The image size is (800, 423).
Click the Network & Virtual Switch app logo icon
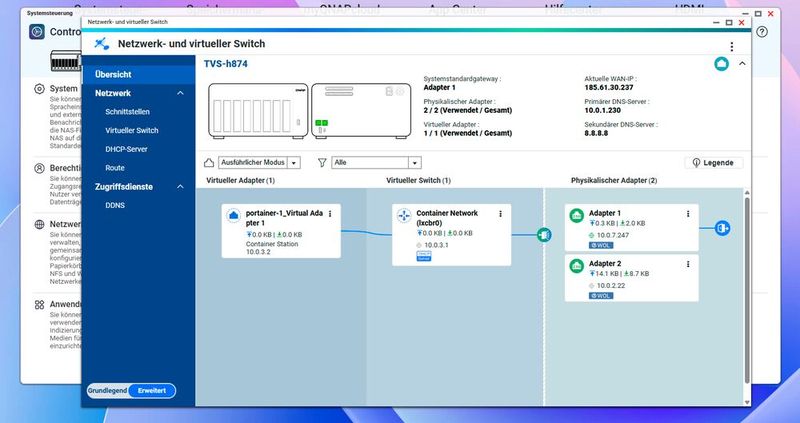point(102,44)
